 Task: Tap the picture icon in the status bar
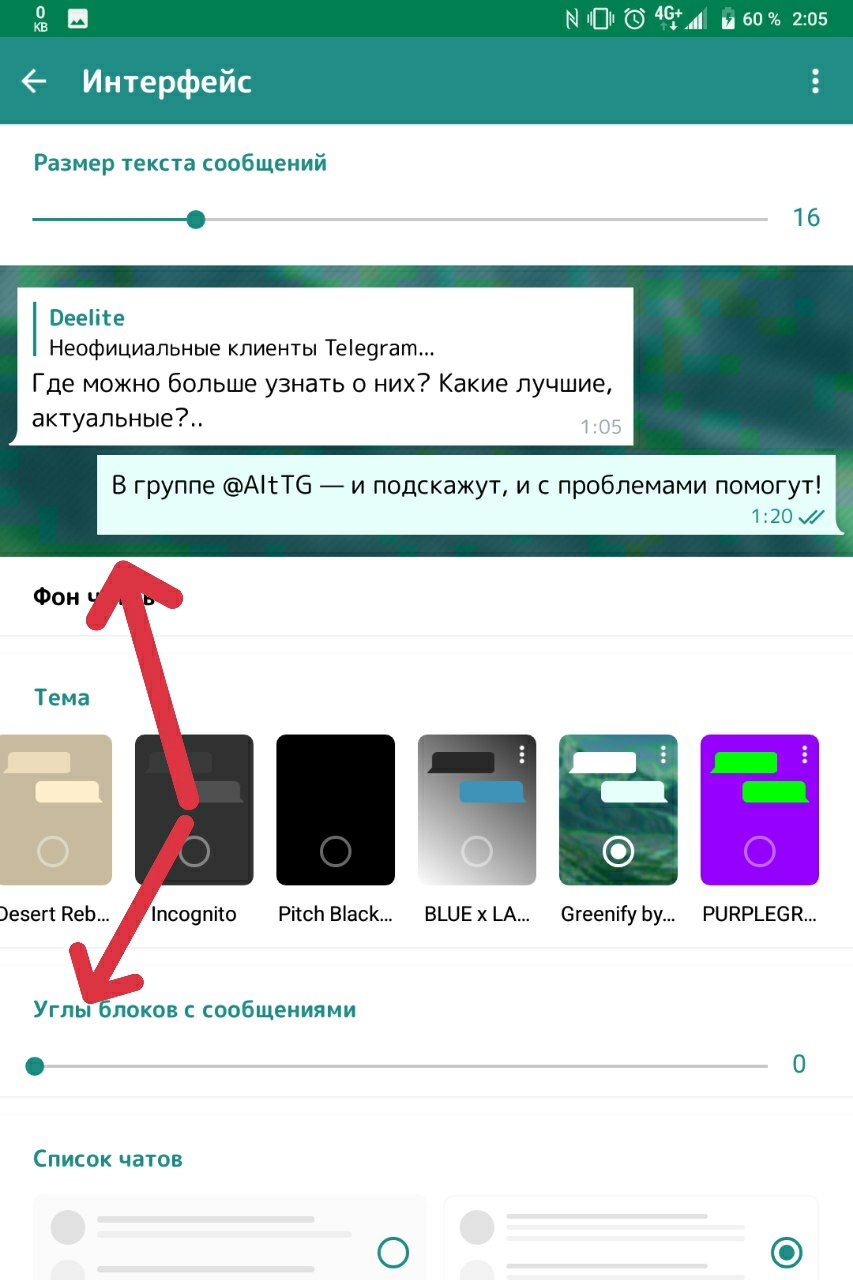(x=77, y=18)
